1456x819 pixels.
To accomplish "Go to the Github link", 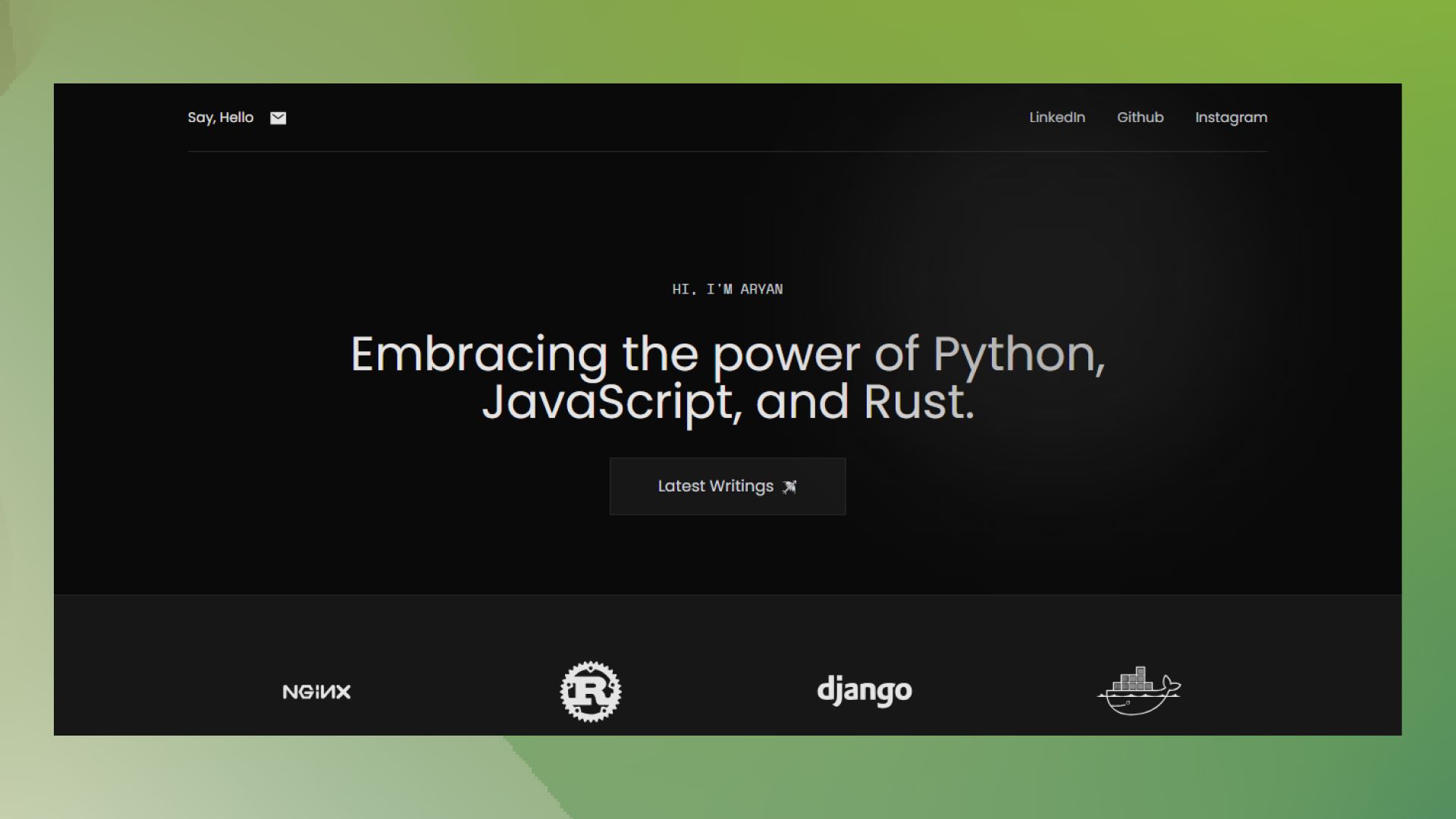I will coord(1140,118).
